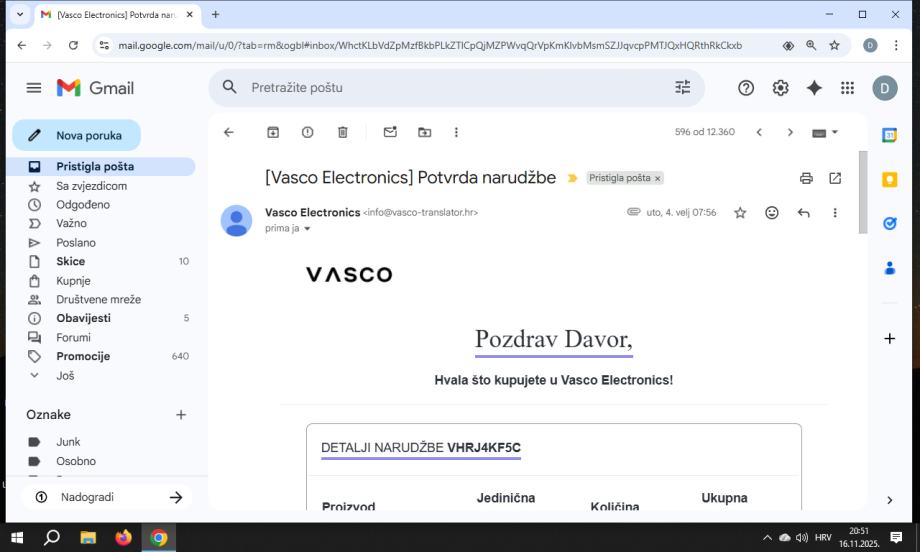Collapse side panel chevron at bottom right
Screen dimensions: 920x552
[889, 500]
